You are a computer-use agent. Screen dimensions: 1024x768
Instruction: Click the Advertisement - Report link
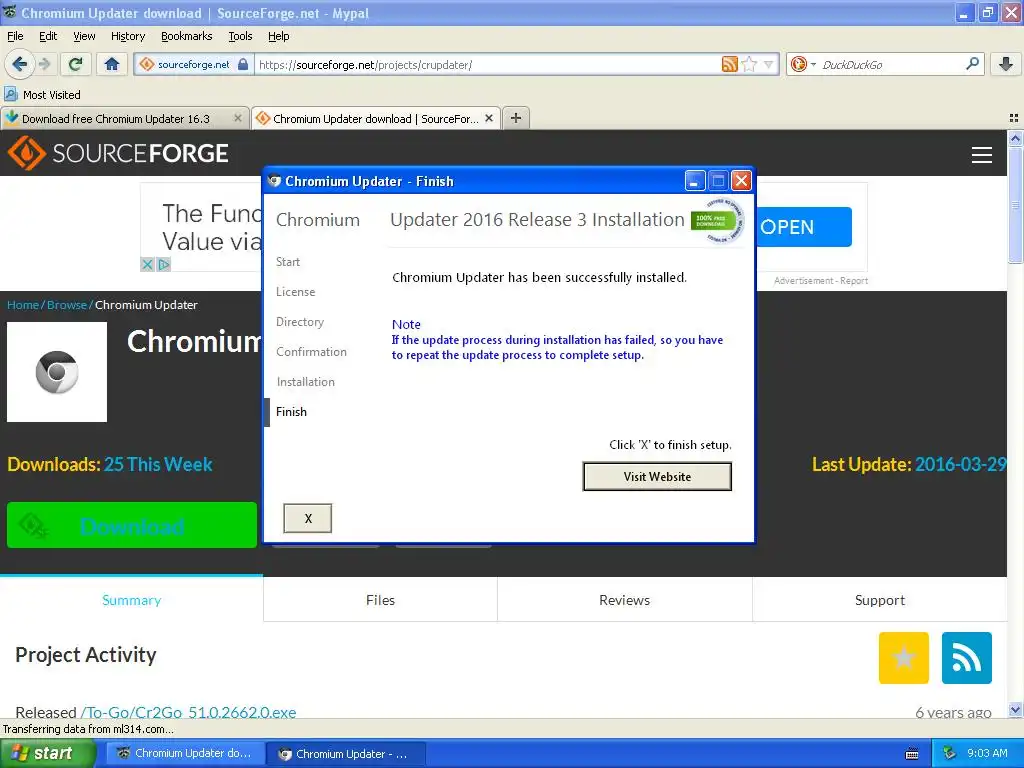coord(821,281)
